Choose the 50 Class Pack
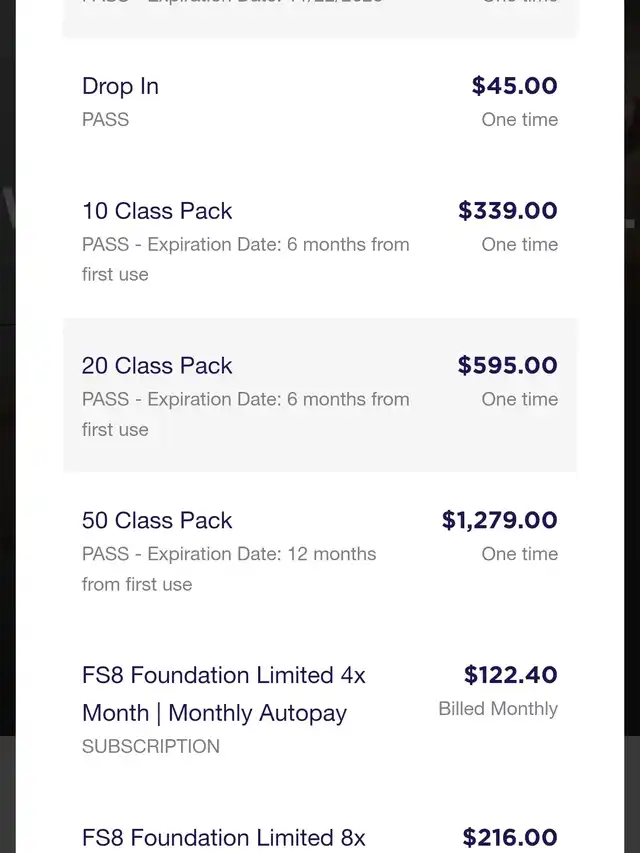Viewport: 640px width, 853px height. pyautogui.click(x=157, y=521)
